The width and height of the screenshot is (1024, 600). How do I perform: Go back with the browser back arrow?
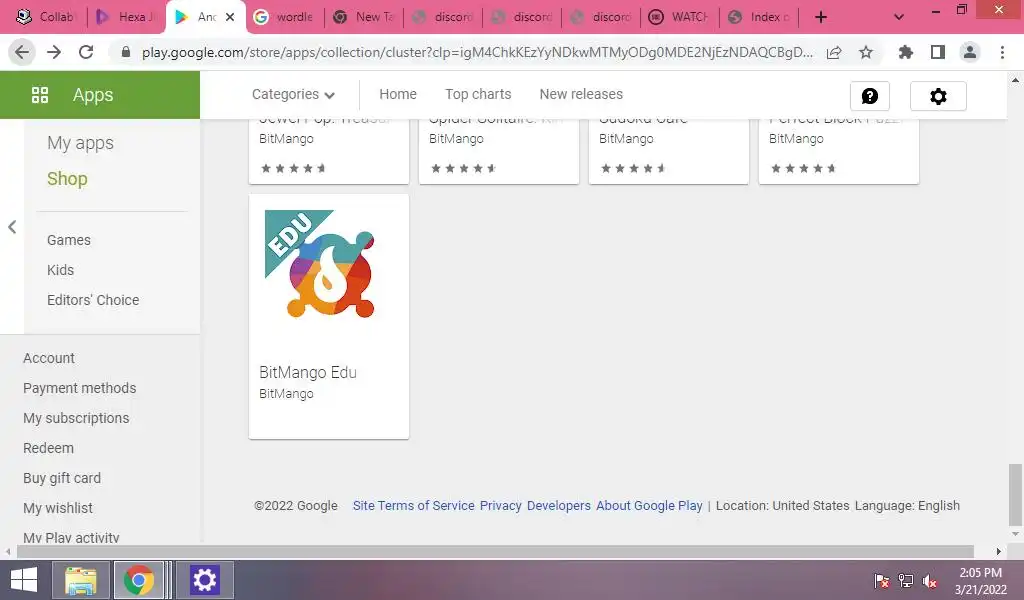coord(22,52)
